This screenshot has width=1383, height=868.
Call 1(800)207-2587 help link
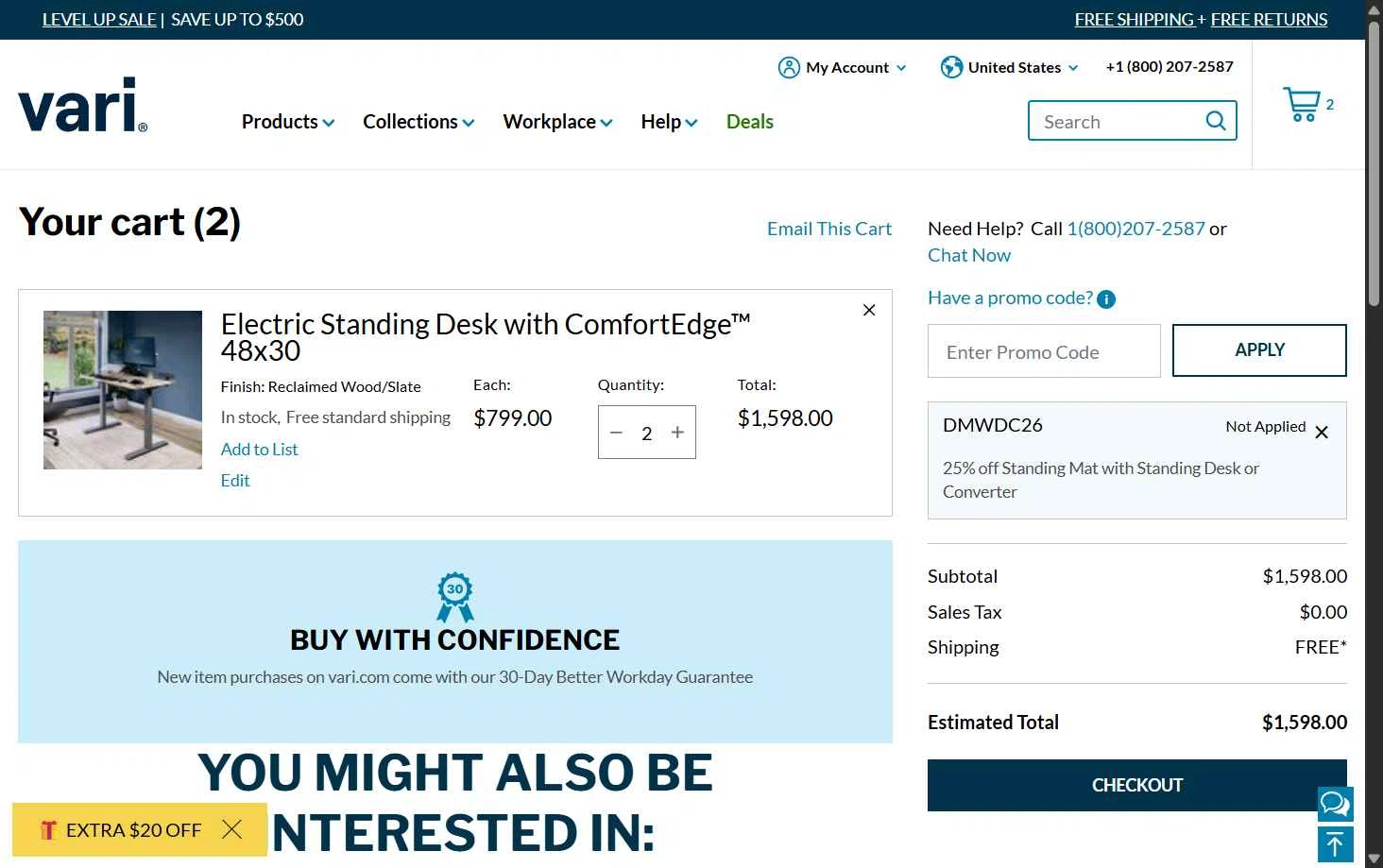(1135, 229)
